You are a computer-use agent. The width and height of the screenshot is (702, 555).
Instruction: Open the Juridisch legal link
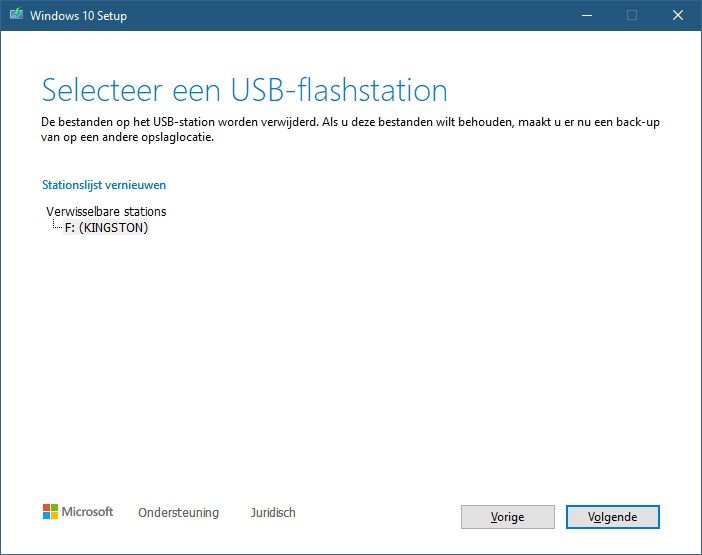tap(273, 512)
